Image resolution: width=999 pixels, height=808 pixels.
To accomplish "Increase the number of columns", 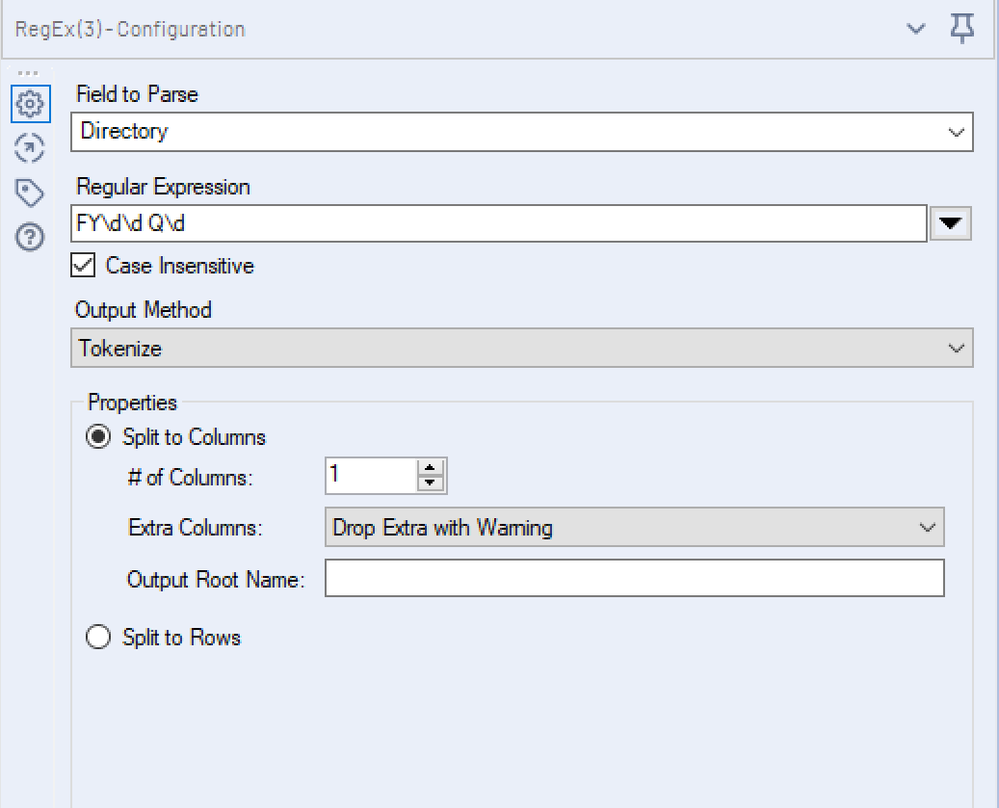I will 431,467.
